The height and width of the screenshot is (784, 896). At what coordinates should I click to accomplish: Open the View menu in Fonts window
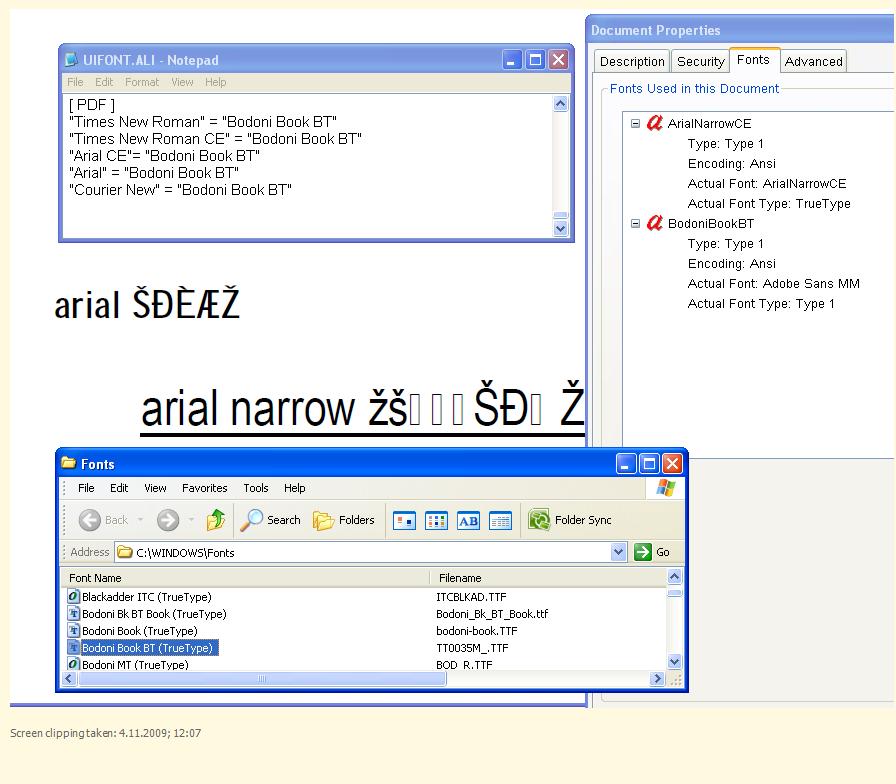tap(155, 488)
